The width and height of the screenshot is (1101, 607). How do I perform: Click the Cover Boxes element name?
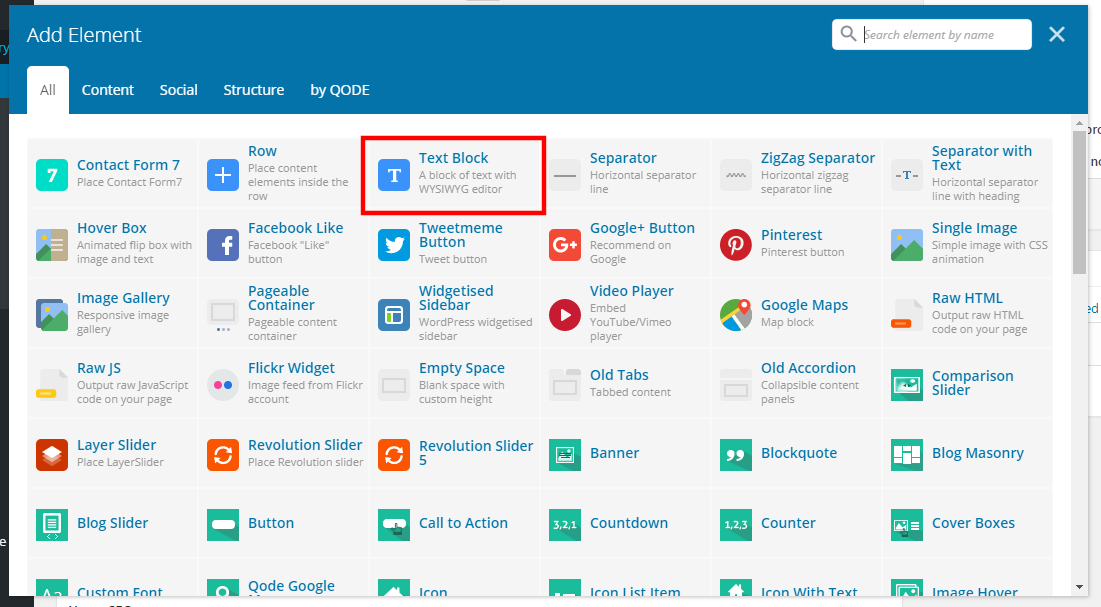click(x=973, y=523)
